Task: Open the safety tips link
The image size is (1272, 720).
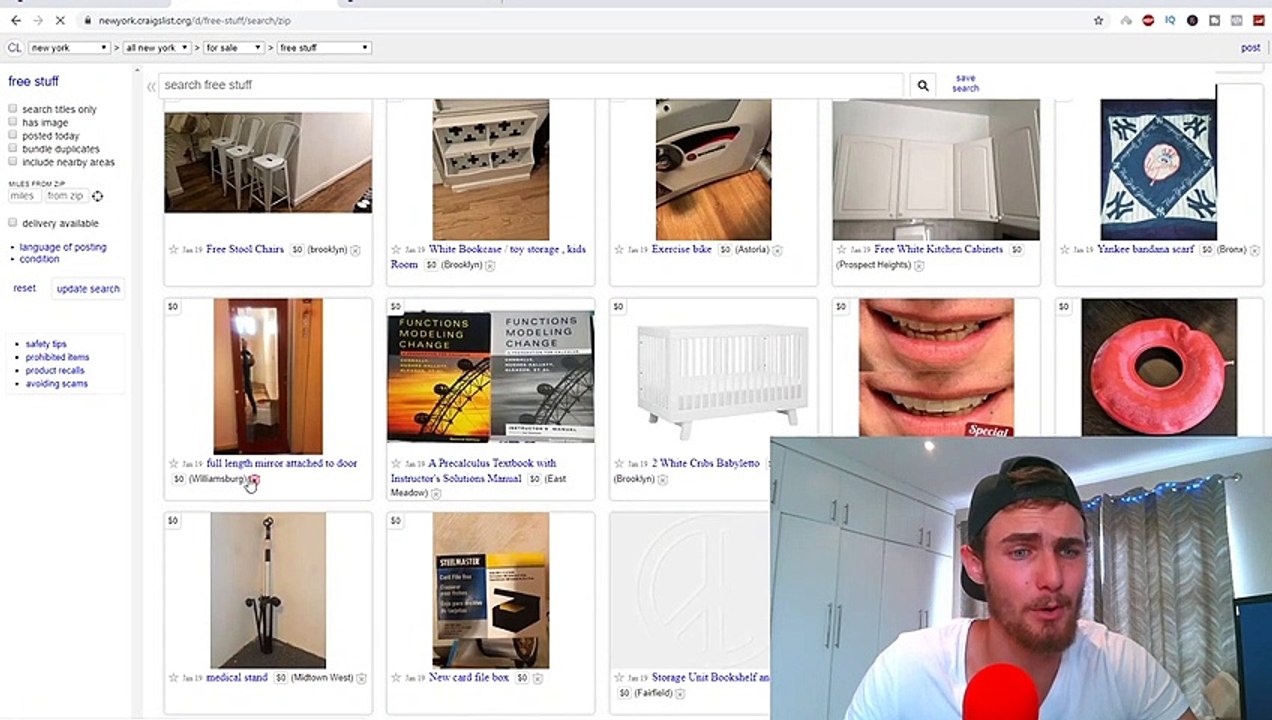Action: pyautogui.click(x=46, y=344)
